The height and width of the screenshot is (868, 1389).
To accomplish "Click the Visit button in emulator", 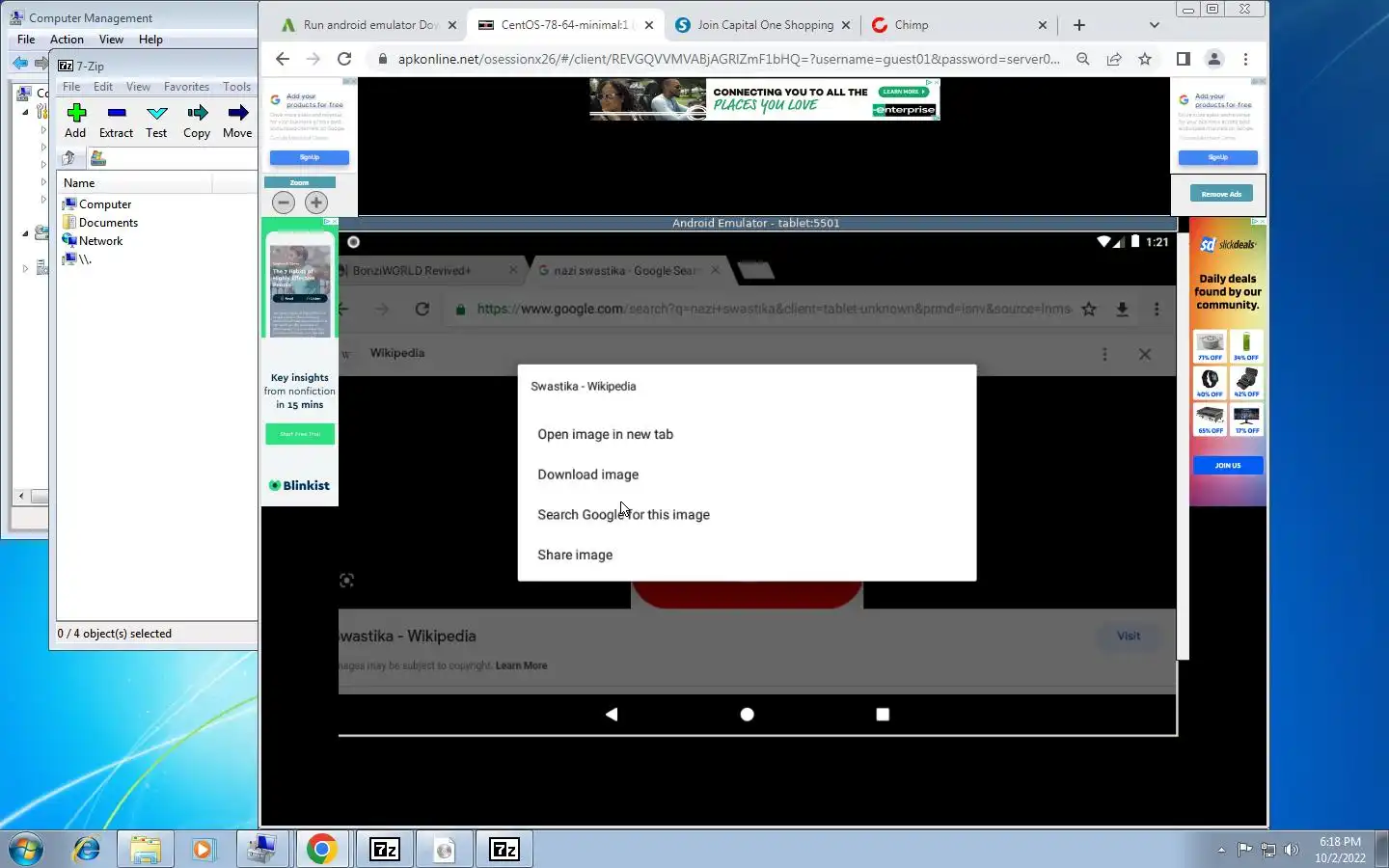I will [x=1129, y=636].
